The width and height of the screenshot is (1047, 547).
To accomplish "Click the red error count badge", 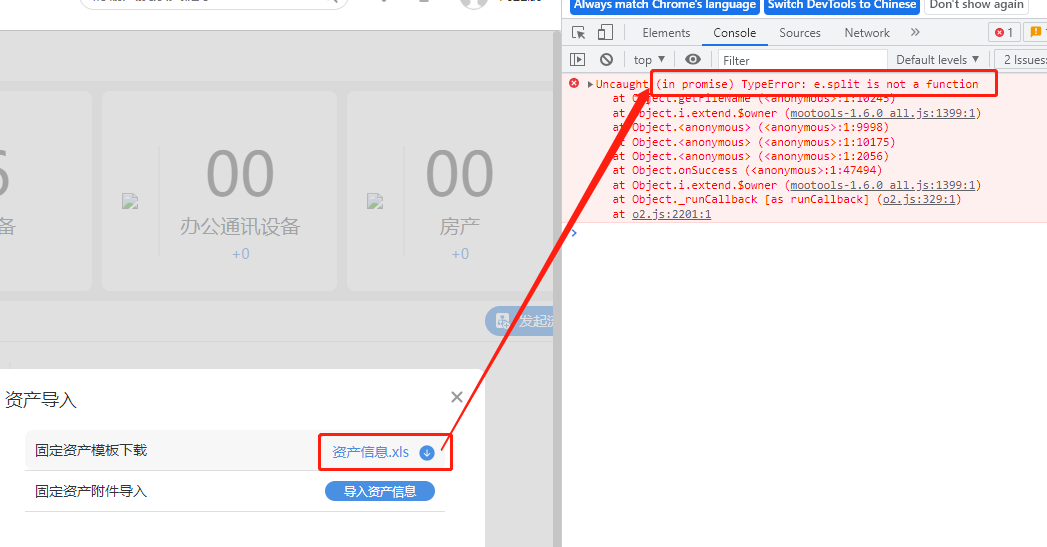I will point(1004,32).
